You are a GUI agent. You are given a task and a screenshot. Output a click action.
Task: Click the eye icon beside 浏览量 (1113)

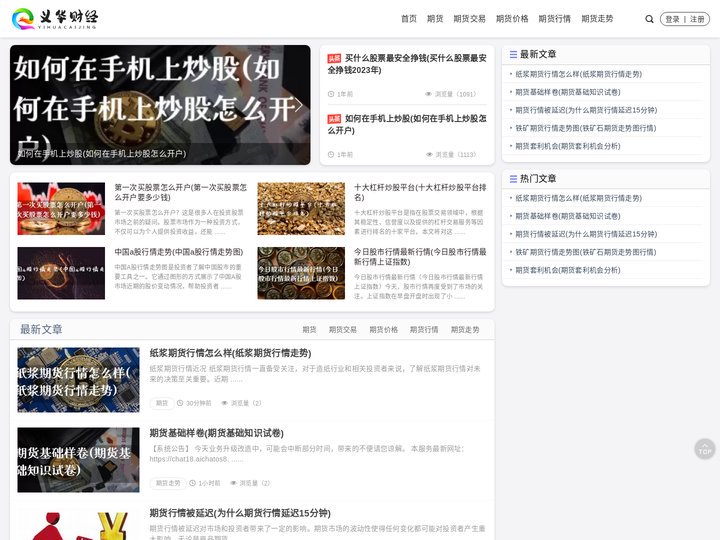pos(429,155)
